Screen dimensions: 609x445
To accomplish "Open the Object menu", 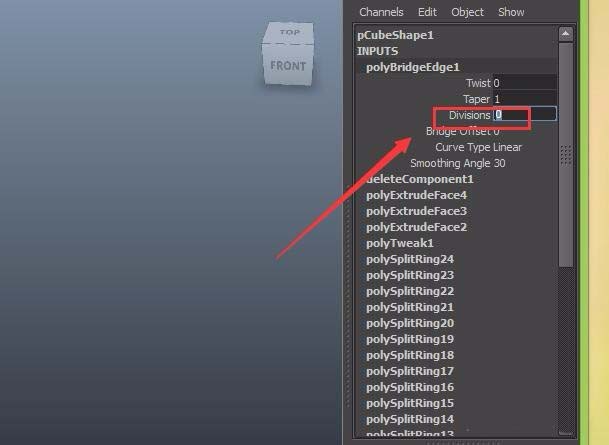I will [467, 12].
